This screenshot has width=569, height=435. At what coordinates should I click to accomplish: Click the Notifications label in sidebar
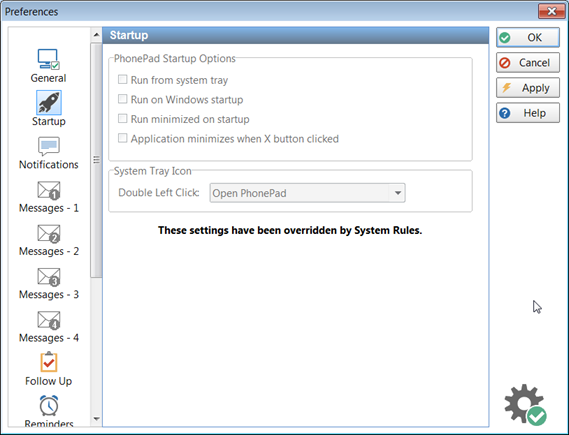(49, 165)
